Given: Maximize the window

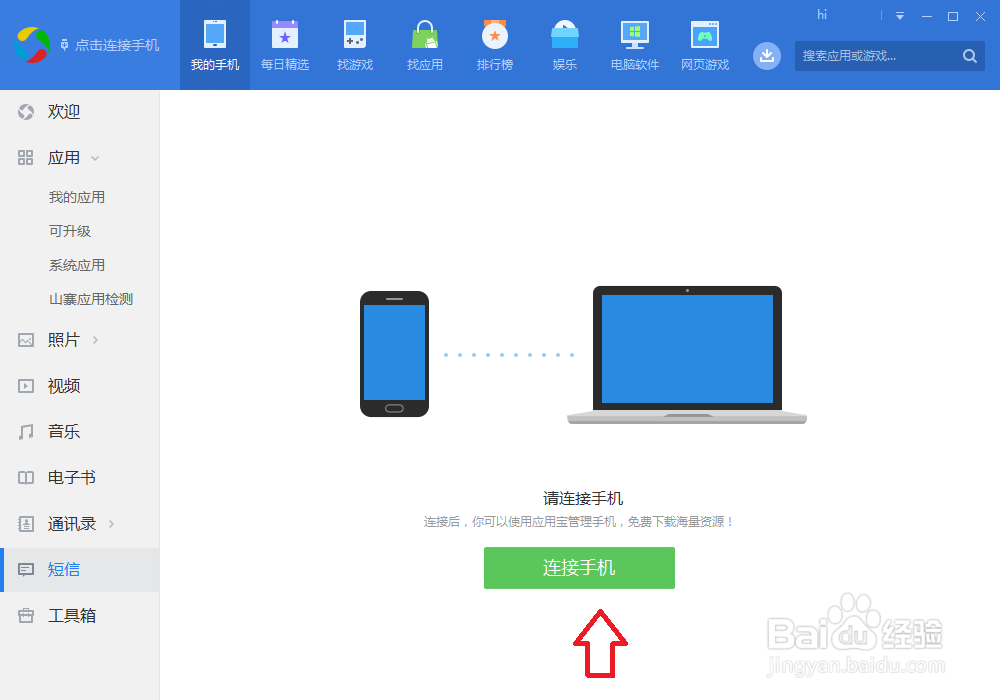Looking at the screenshot, I should [x=953, y=17].
